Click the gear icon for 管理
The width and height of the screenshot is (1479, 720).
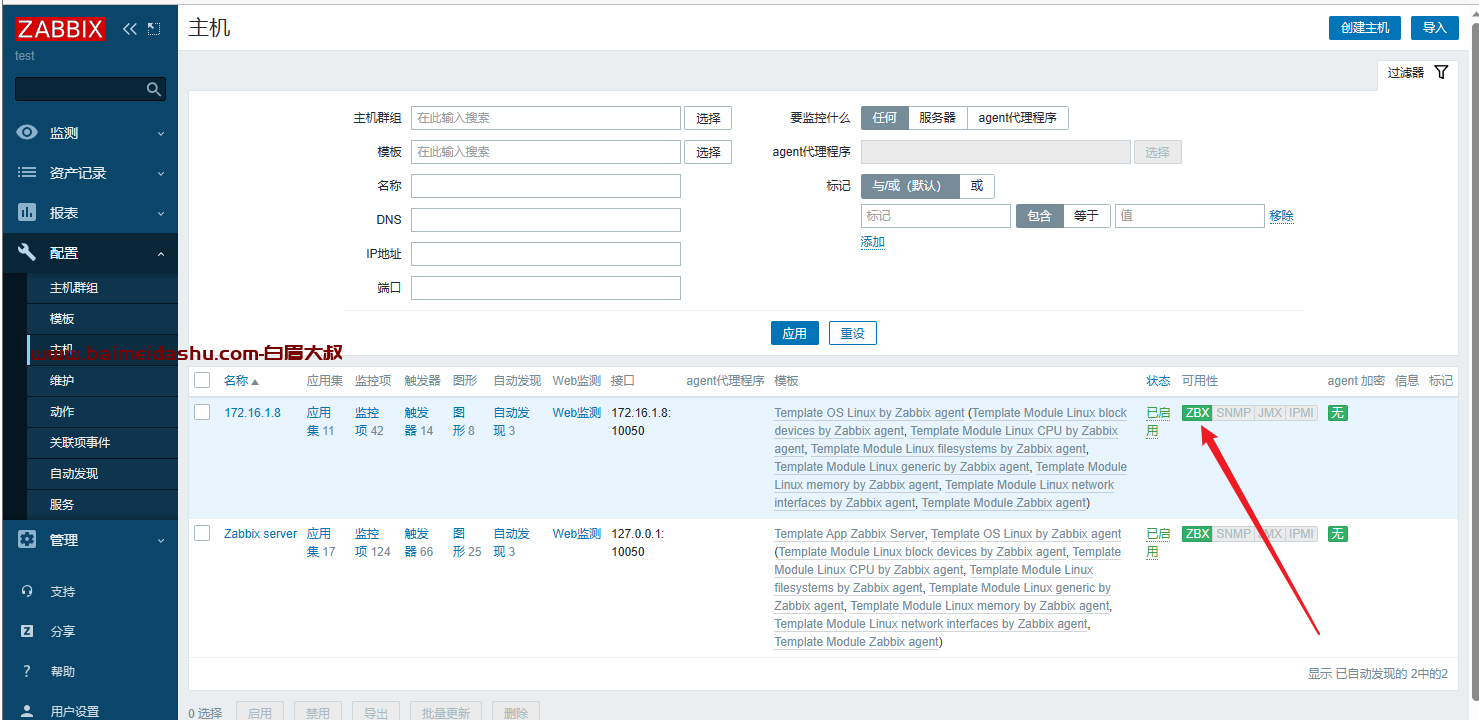(x=27, y=540)
